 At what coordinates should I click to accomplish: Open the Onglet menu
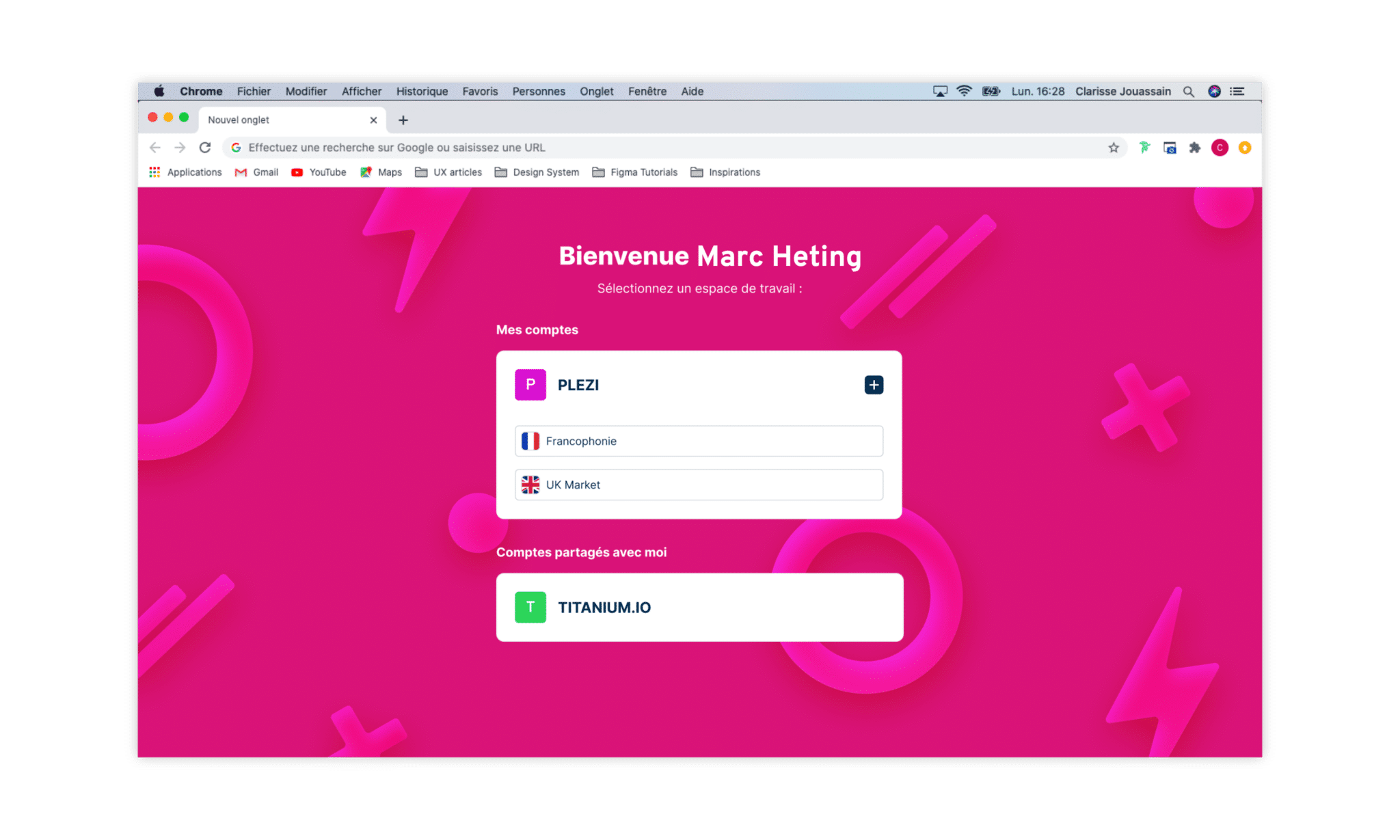click(597, 91)
